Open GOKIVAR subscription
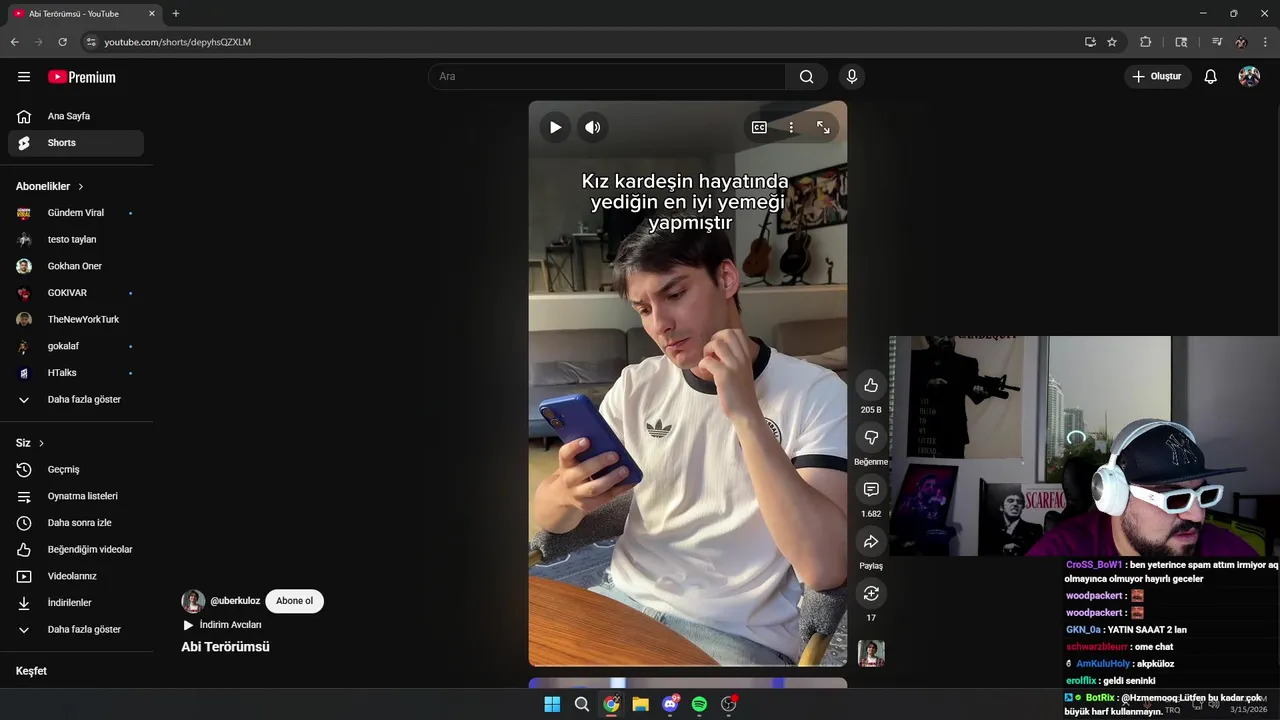Image resolution: width=1280 pixels, height=720 pixels. [x=76, y=293]
